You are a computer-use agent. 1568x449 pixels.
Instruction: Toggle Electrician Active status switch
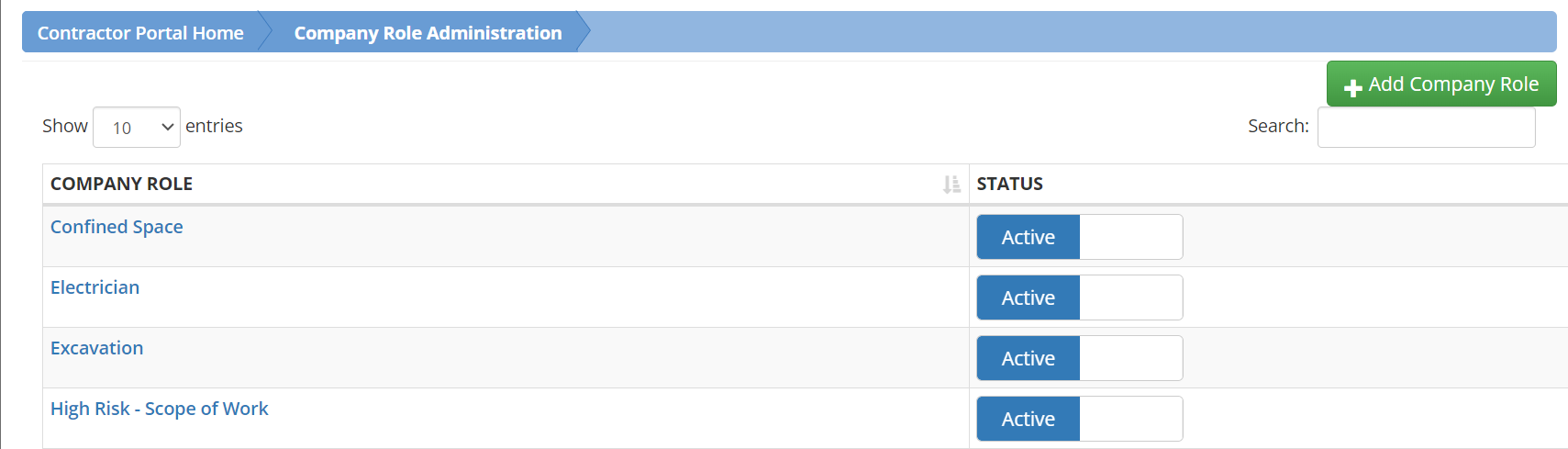tap(1080, 297)
